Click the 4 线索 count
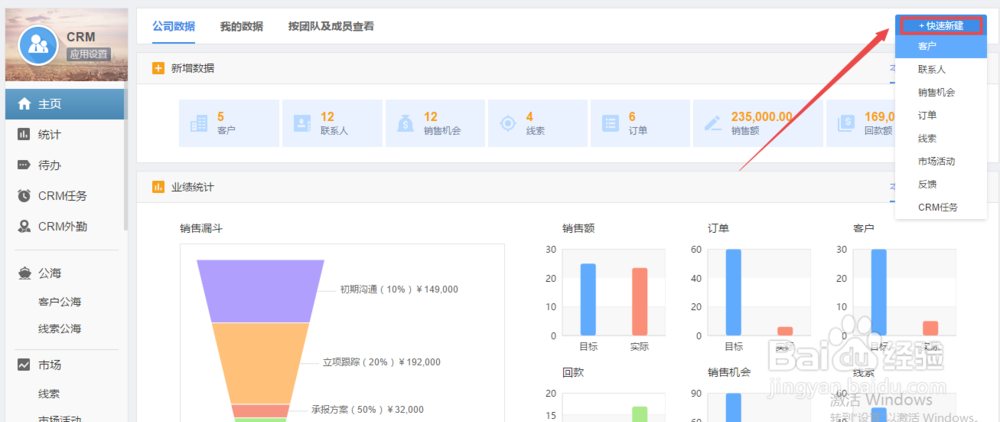Viewport: 1000px width, 422px height. 529,117
